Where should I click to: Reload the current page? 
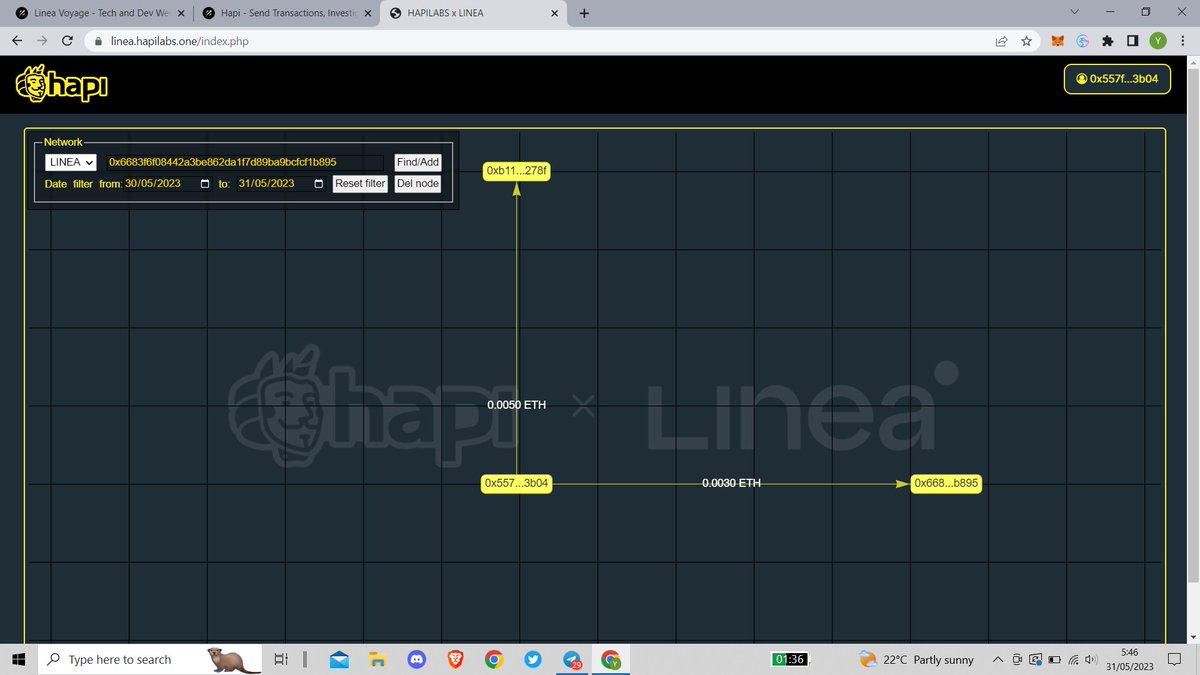(x=67, y=41)
